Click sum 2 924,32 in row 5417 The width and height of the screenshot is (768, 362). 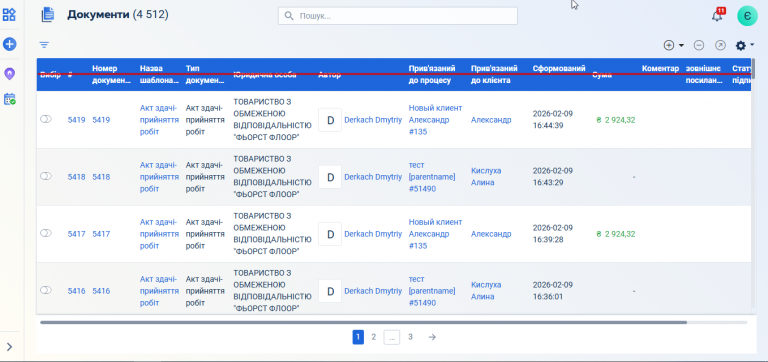click(x=616, y=234)
